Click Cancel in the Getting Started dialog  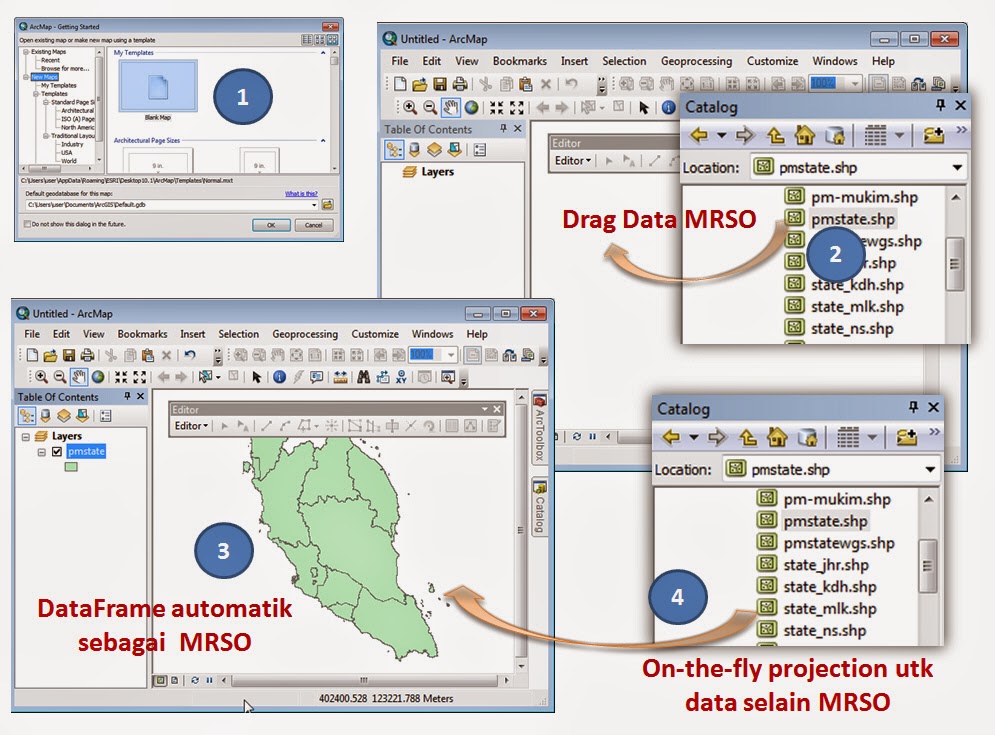(313, 225)
